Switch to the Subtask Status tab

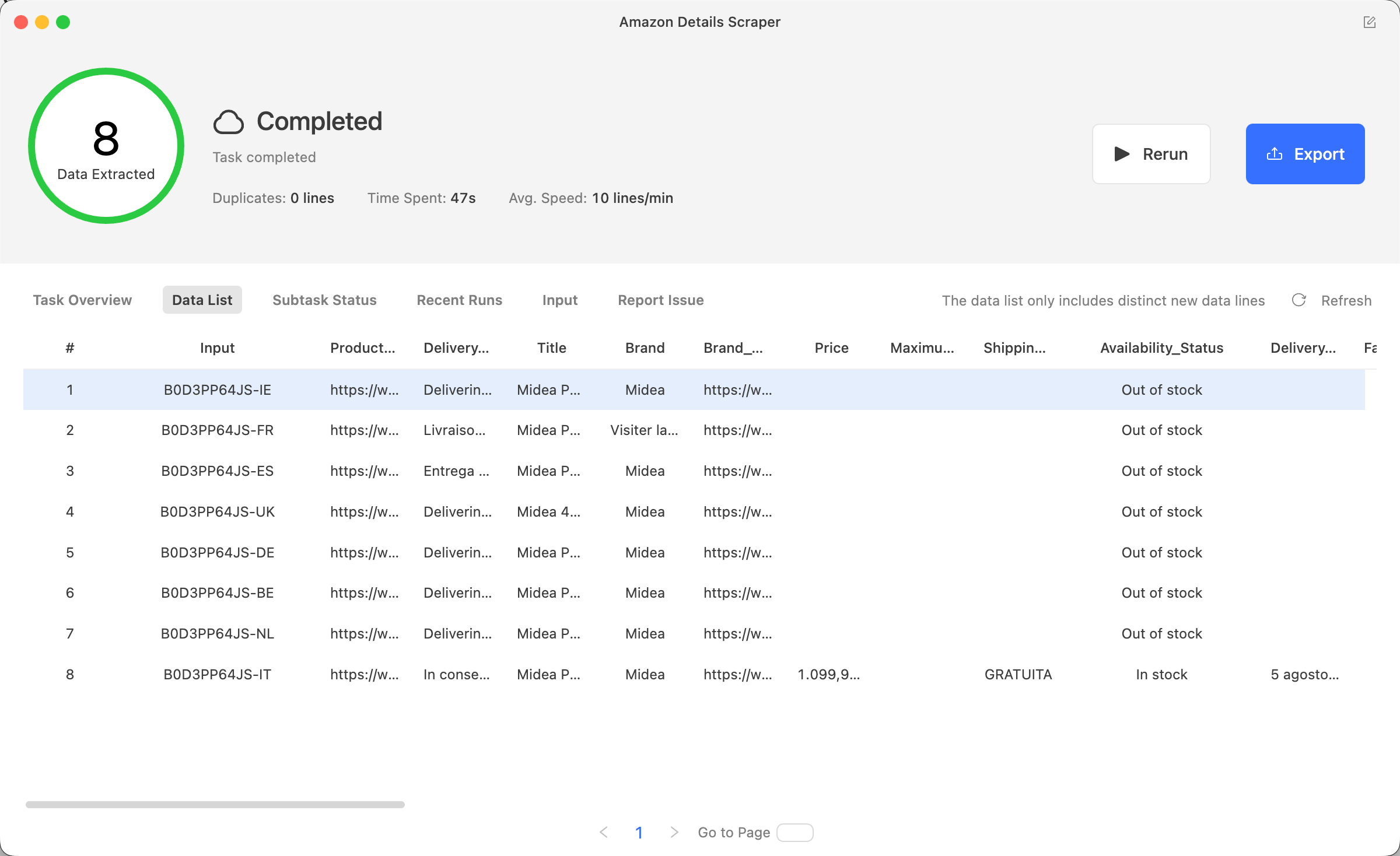point(324,300)
